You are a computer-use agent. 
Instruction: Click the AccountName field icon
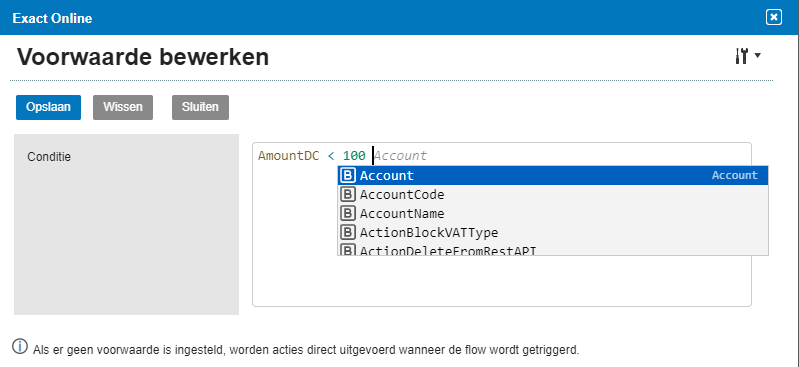click(348, 214)
